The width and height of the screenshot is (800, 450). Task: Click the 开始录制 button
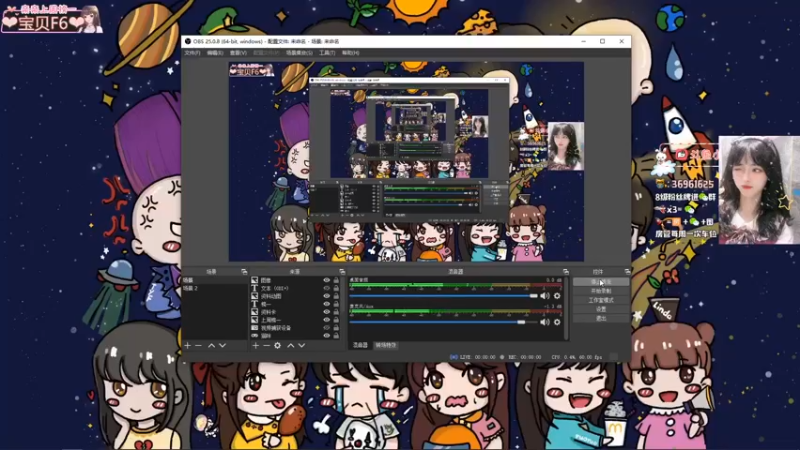coord(601,291)
